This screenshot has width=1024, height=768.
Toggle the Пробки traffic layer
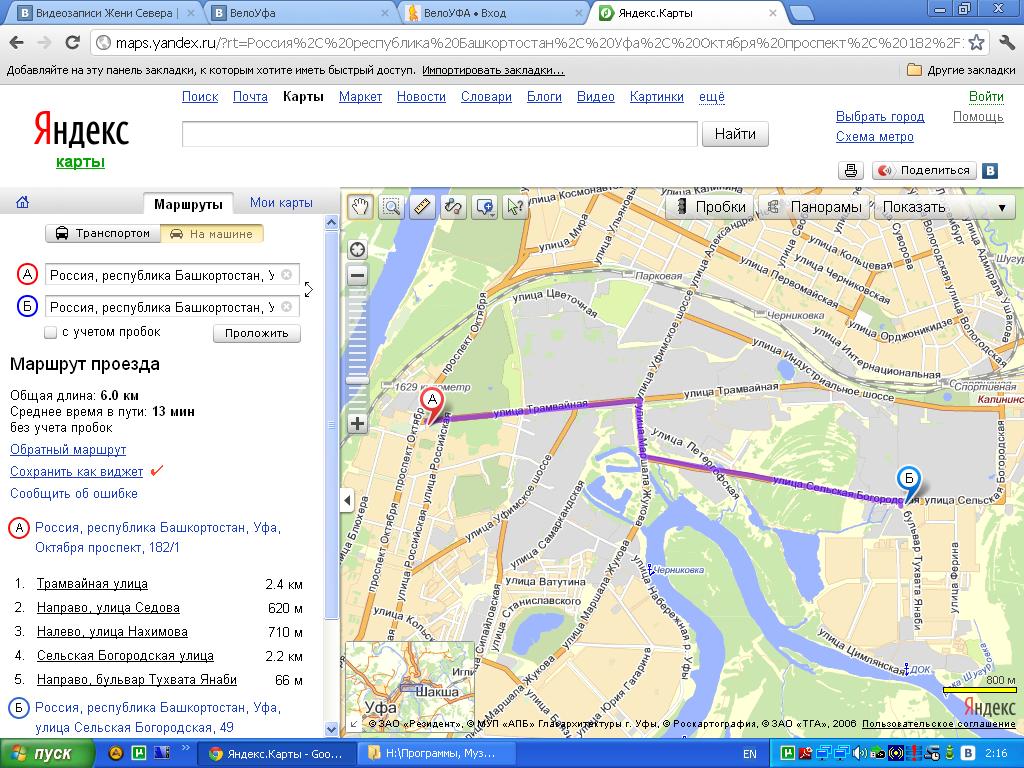pyautogui.click(x=711, y=207)
